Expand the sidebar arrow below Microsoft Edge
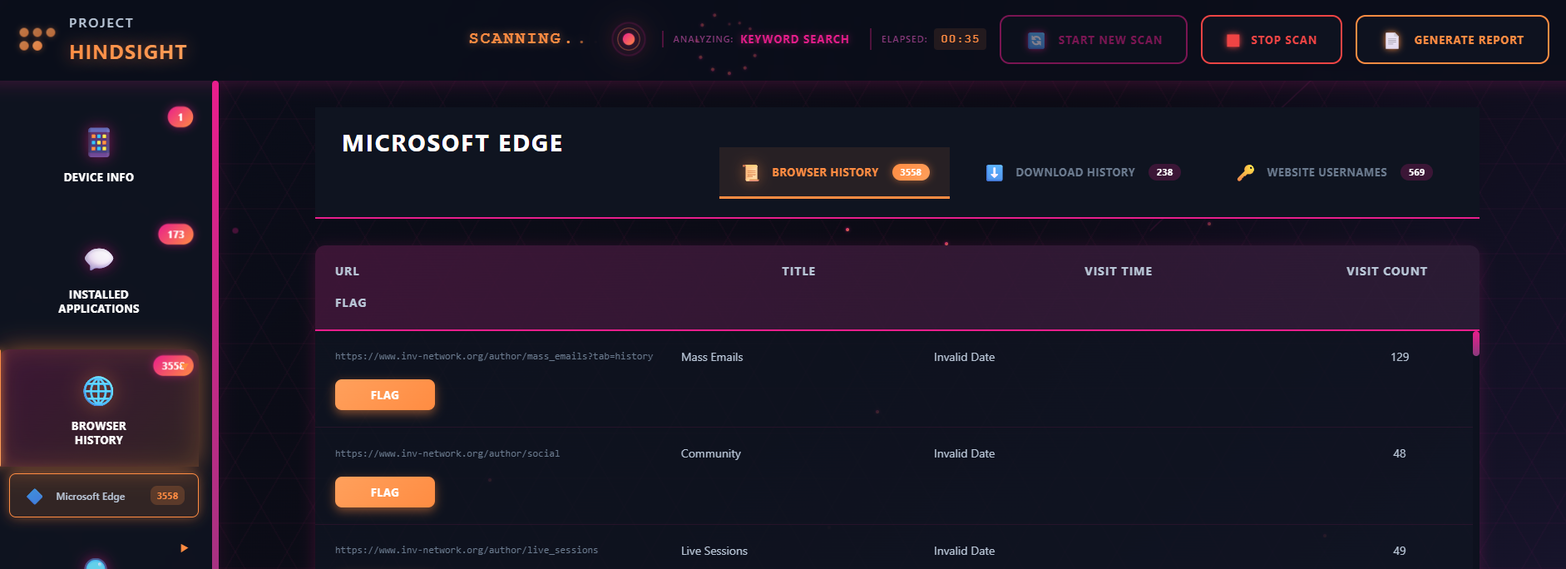Image resolution: width=1566 pixels, height=569 pixels. point(184,548)
